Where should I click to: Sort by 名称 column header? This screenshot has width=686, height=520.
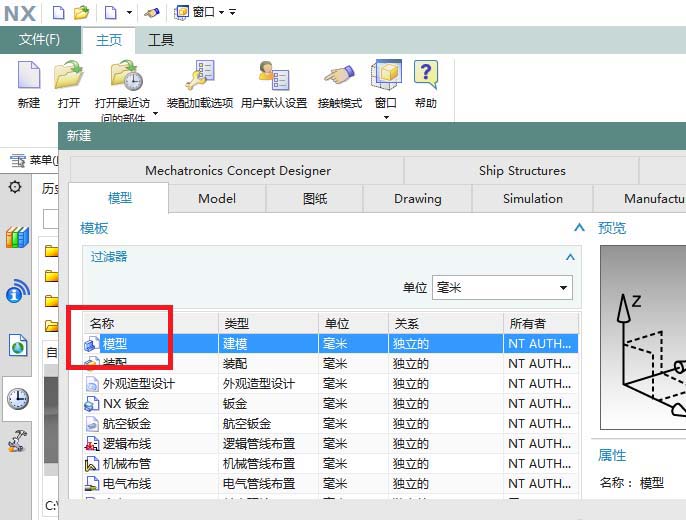coord(150,324)
